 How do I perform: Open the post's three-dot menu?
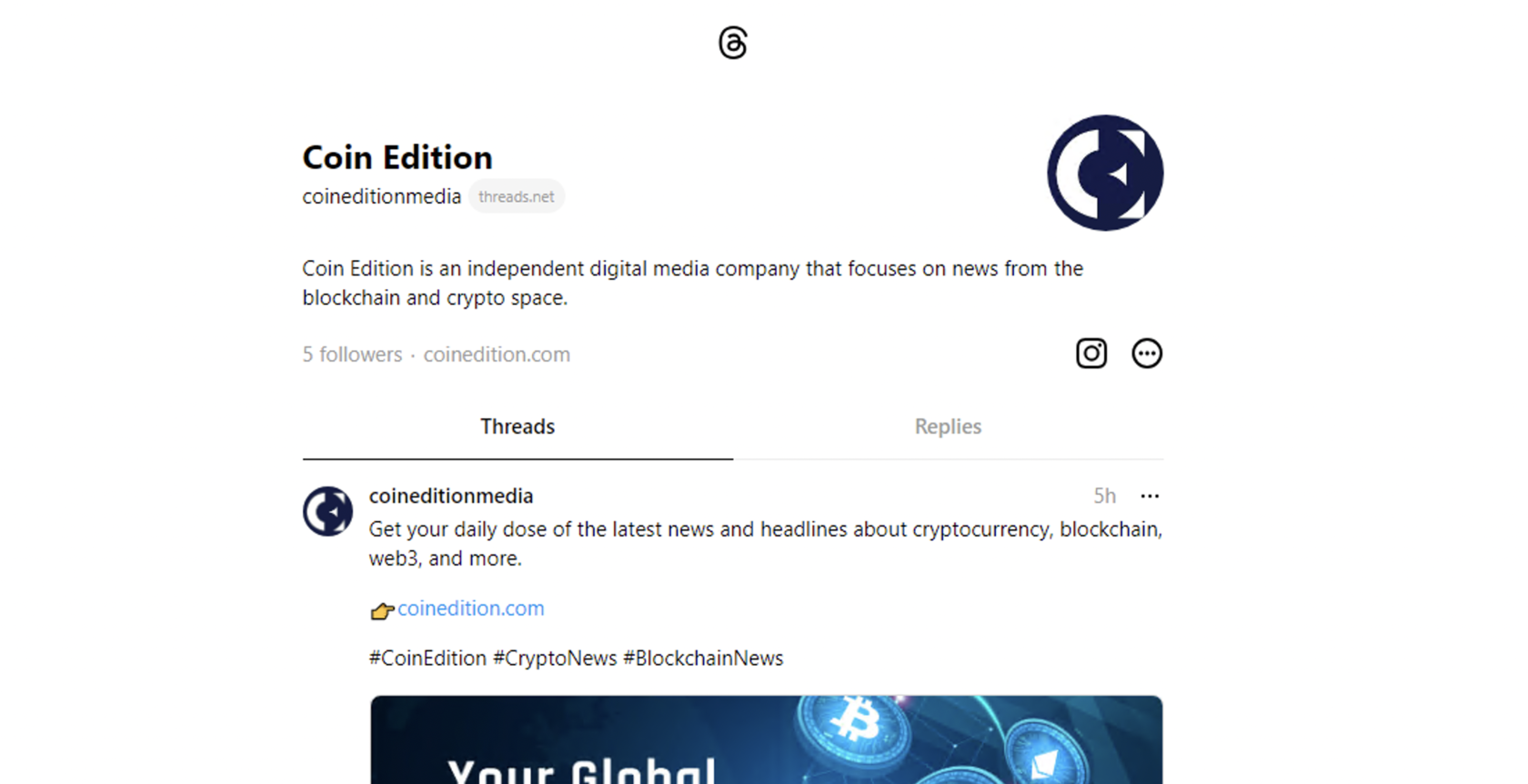(x=1150, y=496)
